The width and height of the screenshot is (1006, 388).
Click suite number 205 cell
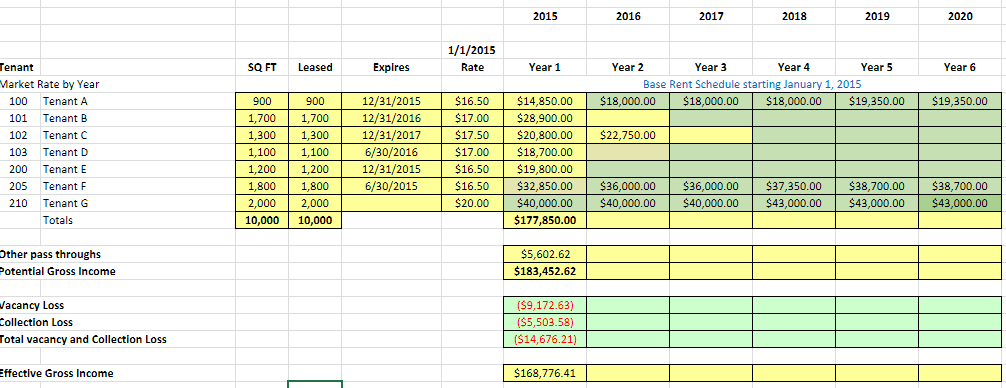pos(21,186)
